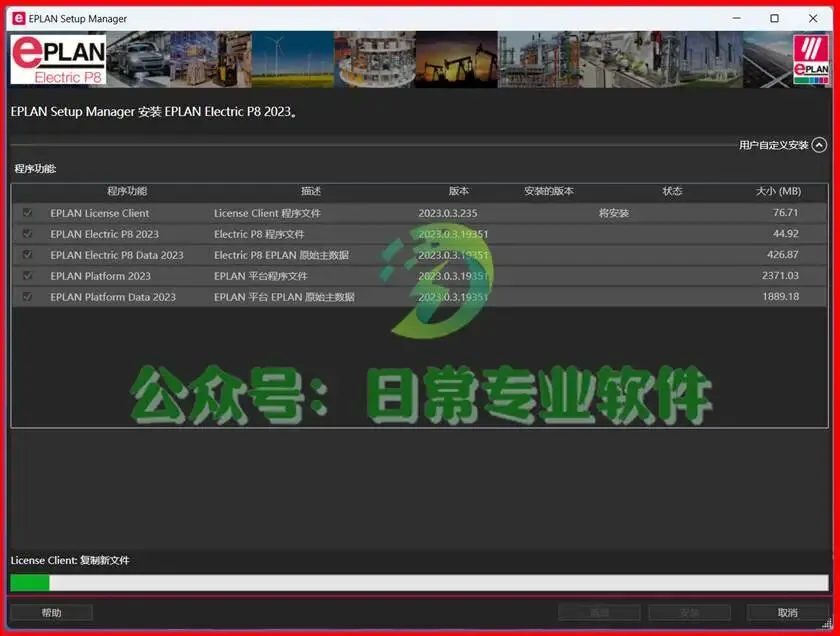Click the 版本 column header
840x636 pixels.
[x=459, y=191]
